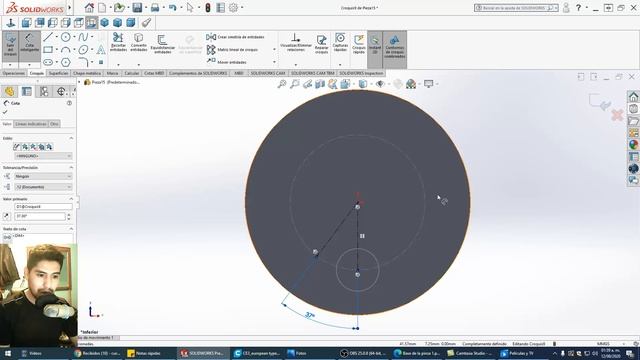Select the sketch Text tool
Viewport: 640px width, 360px height.
[x=101, y=50]
